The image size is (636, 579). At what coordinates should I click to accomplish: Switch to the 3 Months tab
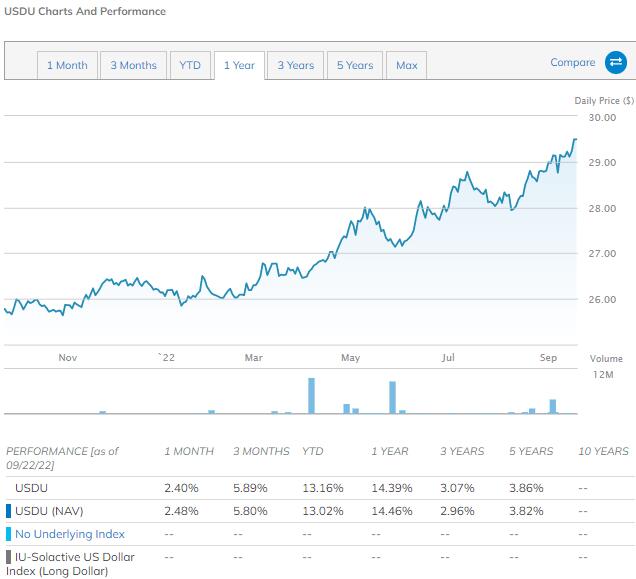[133, 66]
